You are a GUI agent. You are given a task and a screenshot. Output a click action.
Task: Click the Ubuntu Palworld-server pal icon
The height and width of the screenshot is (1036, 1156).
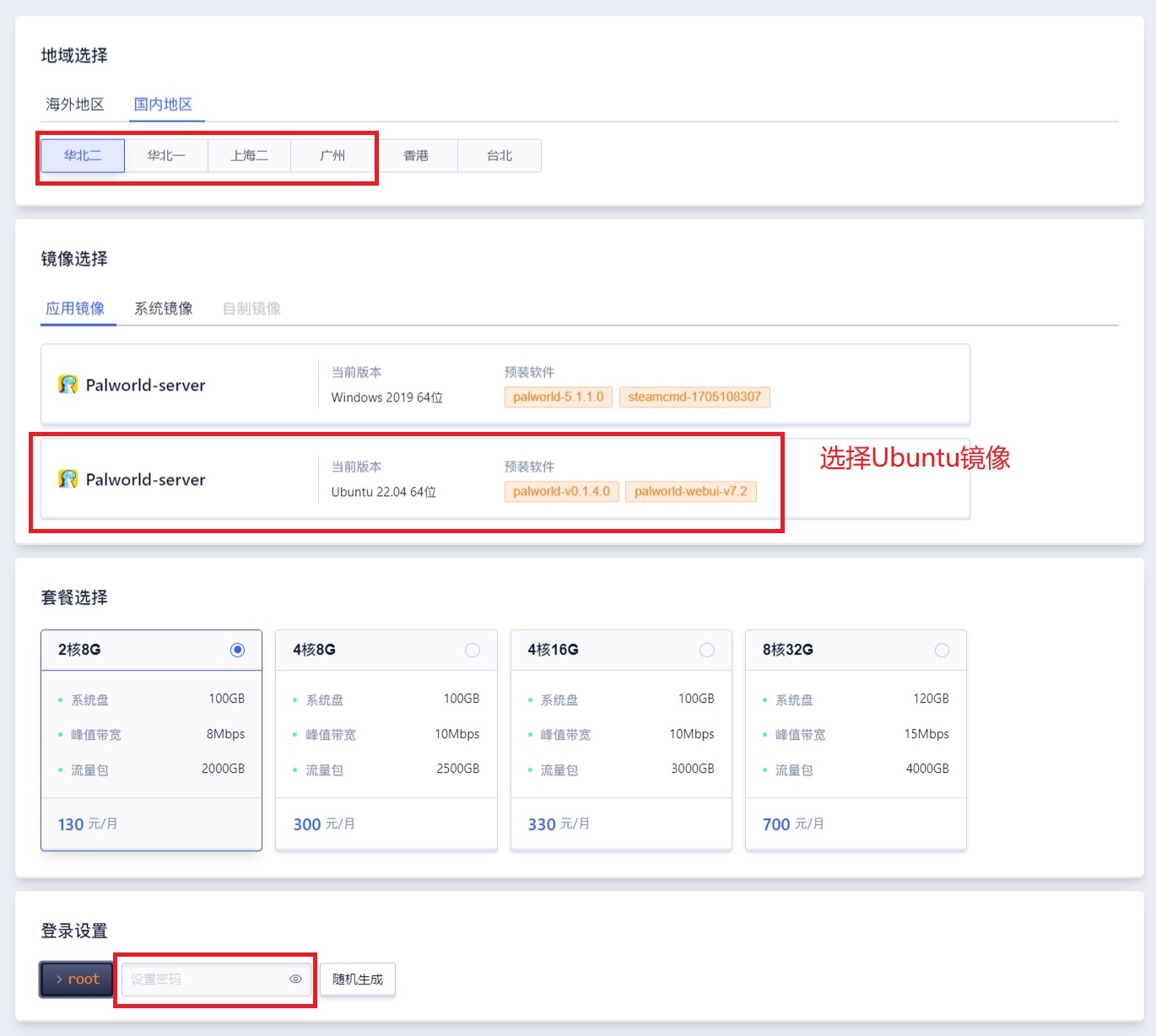[68, 479]
